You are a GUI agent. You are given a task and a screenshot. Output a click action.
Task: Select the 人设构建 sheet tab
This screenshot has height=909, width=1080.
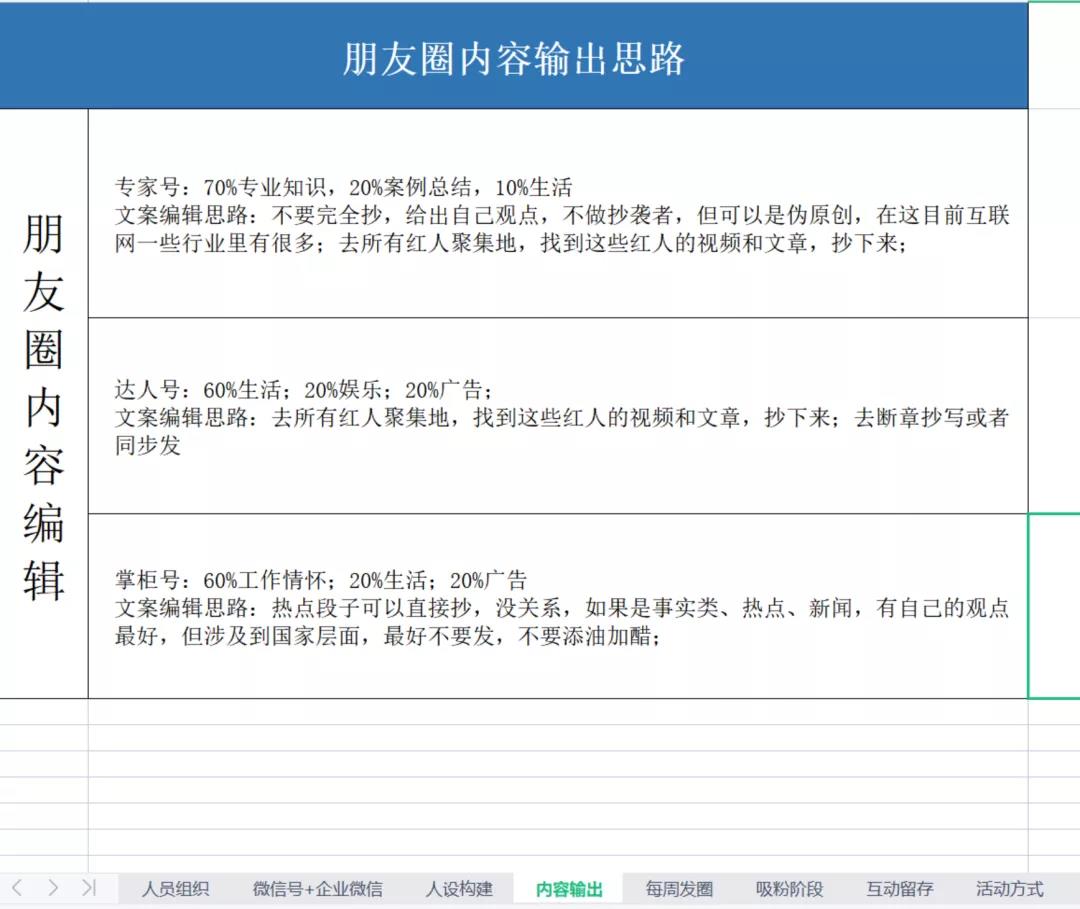pyautogui.click(x=459, y=889)
